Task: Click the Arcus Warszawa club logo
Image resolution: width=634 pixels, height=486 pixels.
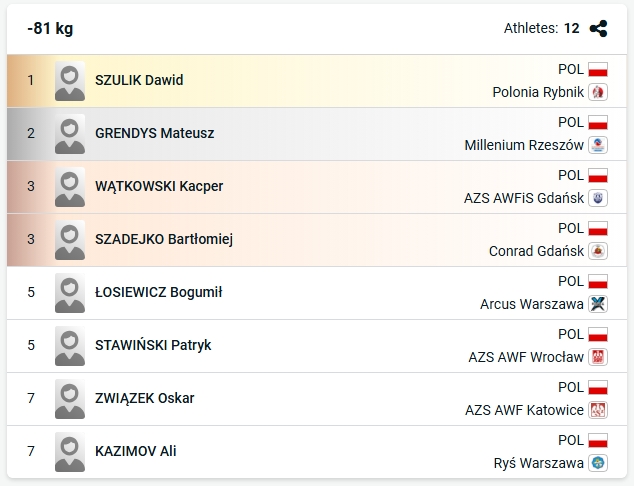Action: (x=598, y=304)
